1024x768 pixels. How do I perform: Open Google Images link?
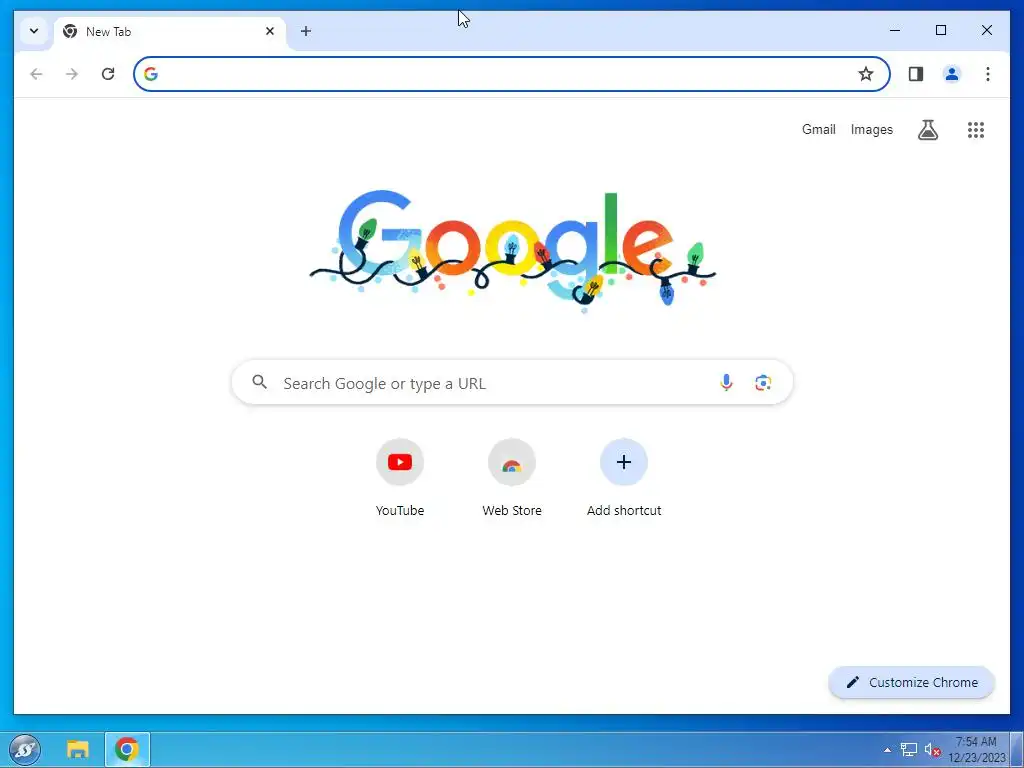pyautogui.click(x=871, y=129)
